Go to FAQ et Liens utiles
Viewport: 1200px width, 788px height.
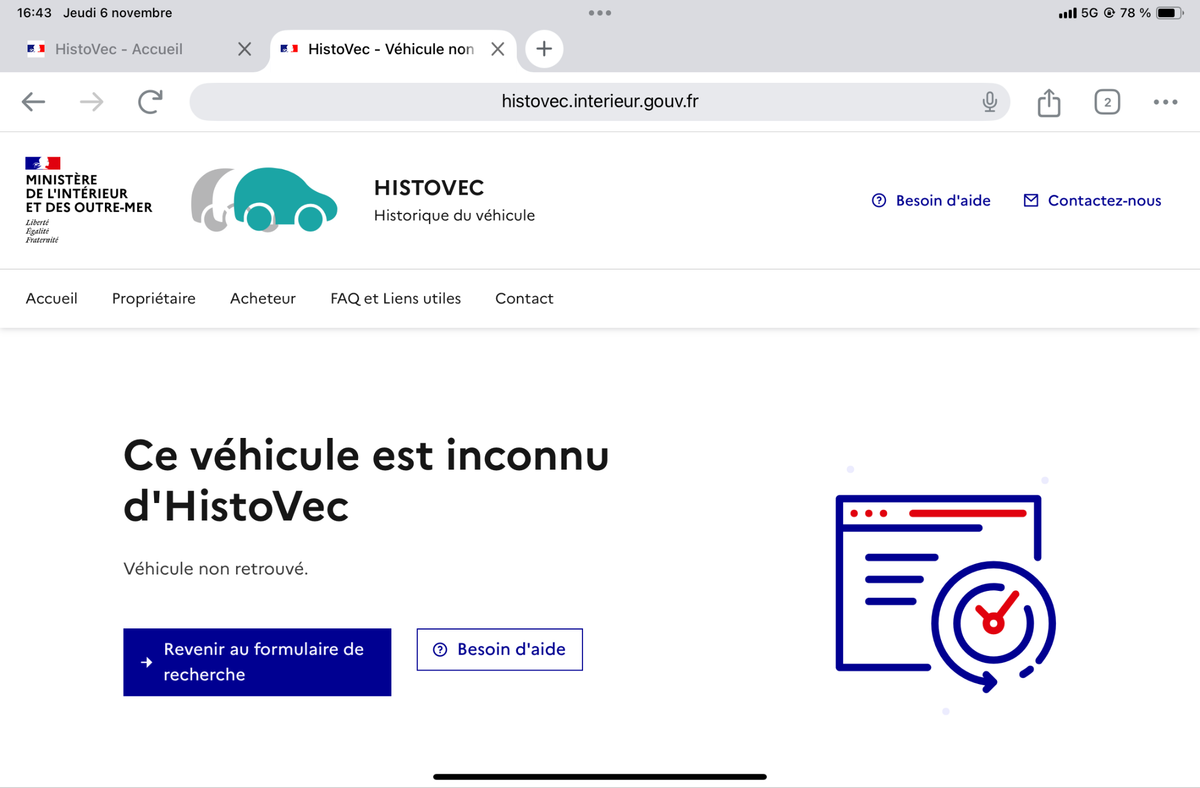(396, 298)
